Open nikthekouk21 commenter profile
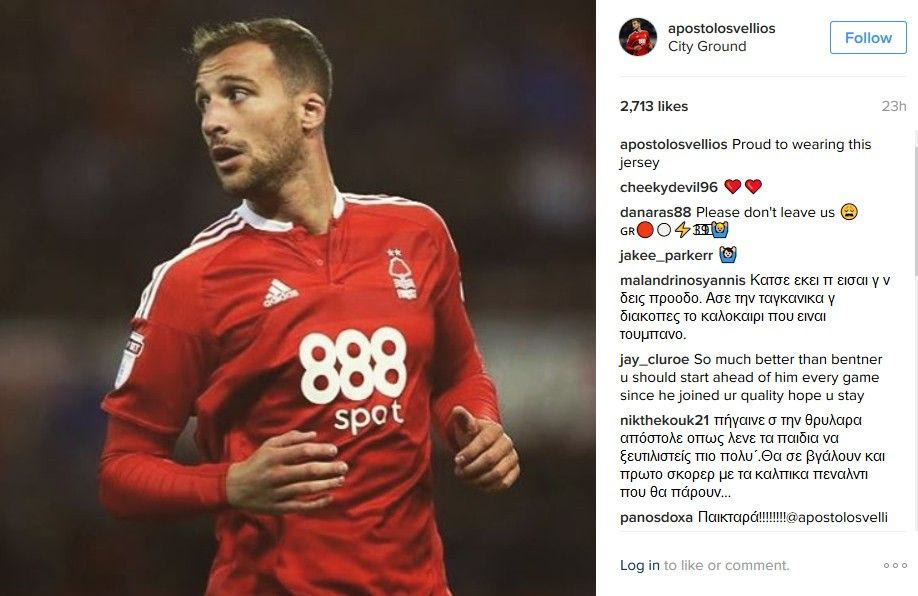 (x=664, y=420)
